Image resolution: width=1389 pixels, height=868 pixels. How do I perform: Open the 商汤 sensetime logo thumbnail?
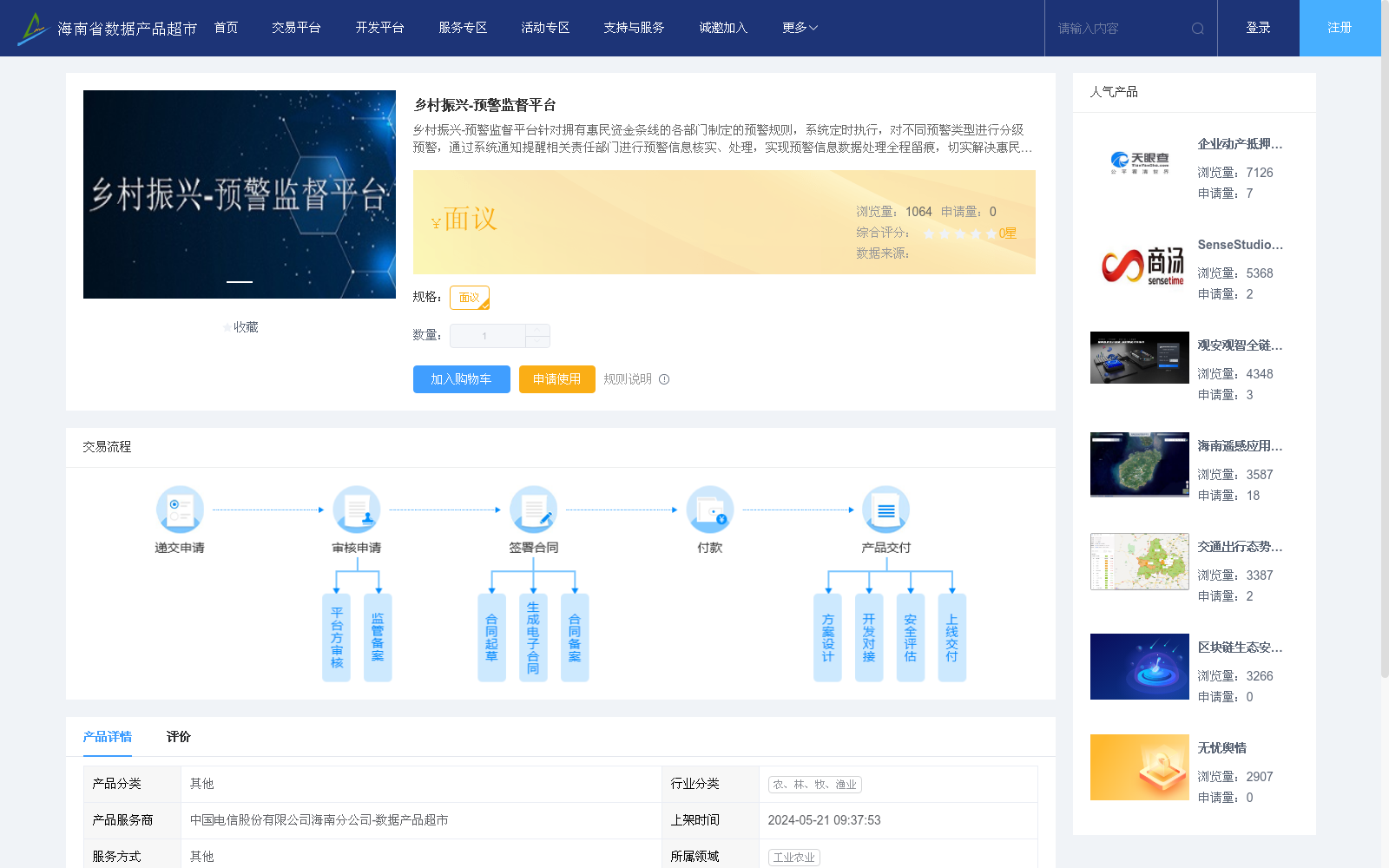click(1140, 264)
